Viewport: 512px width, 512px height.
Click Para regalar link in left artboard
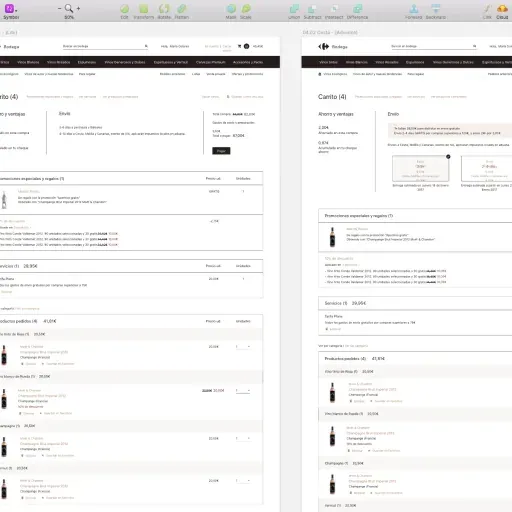(x=87, y=74)
